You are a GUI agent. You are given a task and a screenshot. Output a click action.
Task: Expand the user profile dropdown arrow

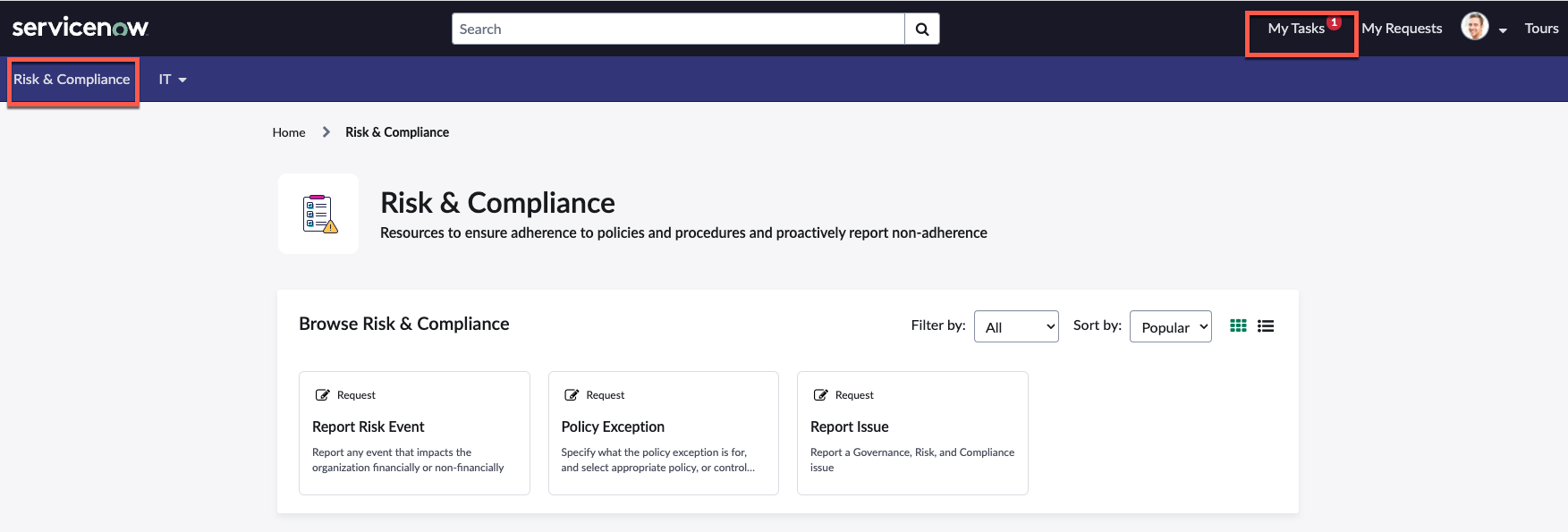(1503, 30)
